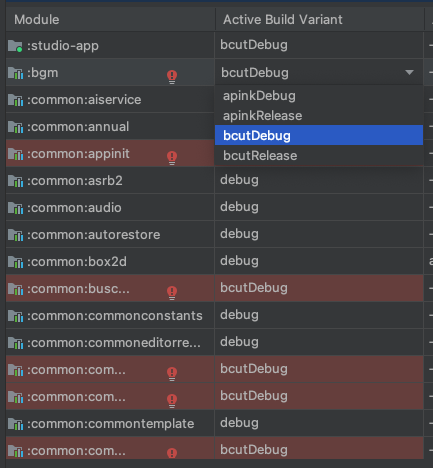Click the error bulb icon in :bgm row
This screenshot has width=433, height=468.
(x=172, y=77)
